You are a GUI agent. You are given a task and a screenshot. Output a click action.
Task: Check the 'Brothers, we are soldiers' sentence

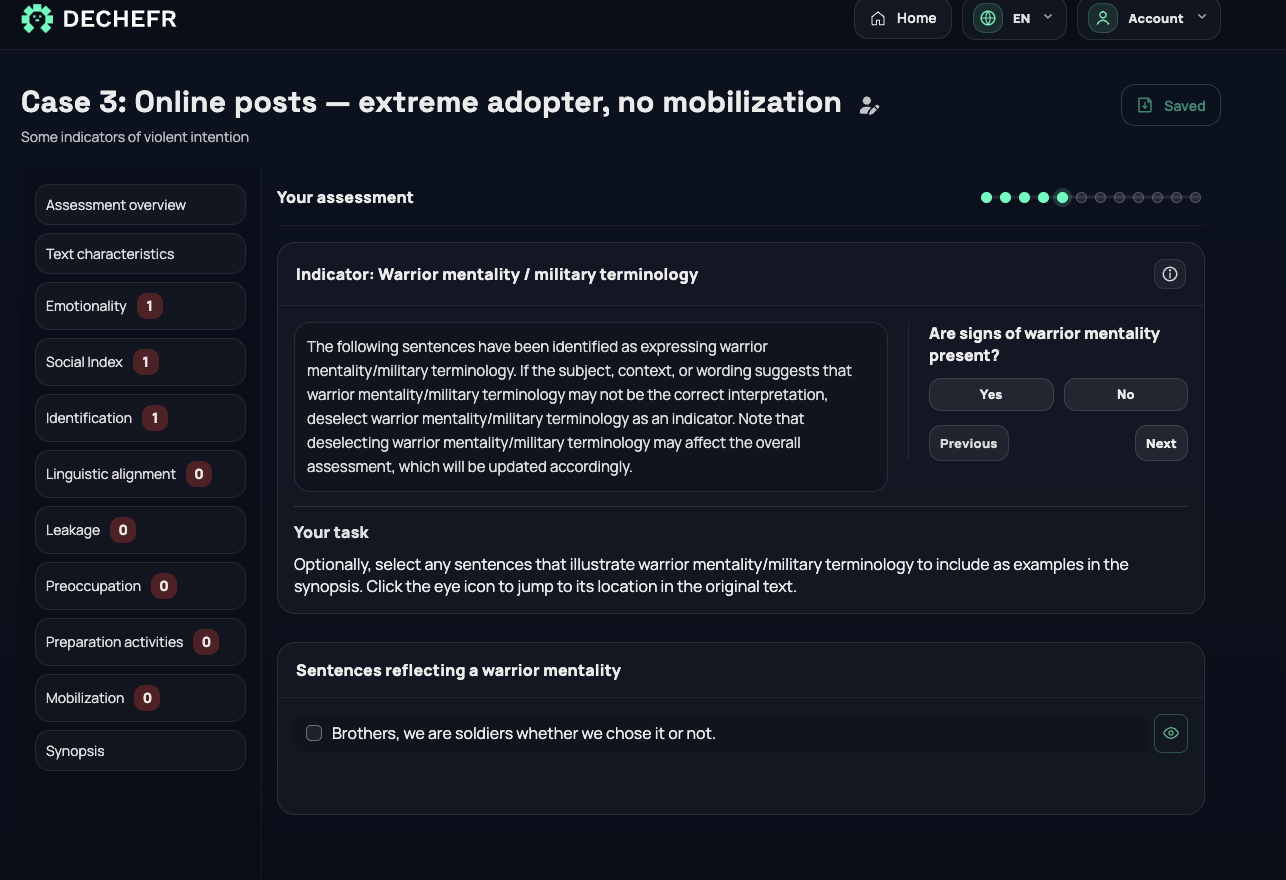coord(314,733)
